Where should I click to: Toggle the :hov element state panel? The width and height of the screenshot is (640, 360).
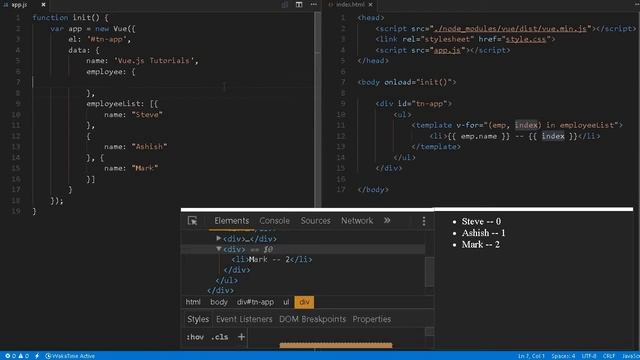pos(195,337)
